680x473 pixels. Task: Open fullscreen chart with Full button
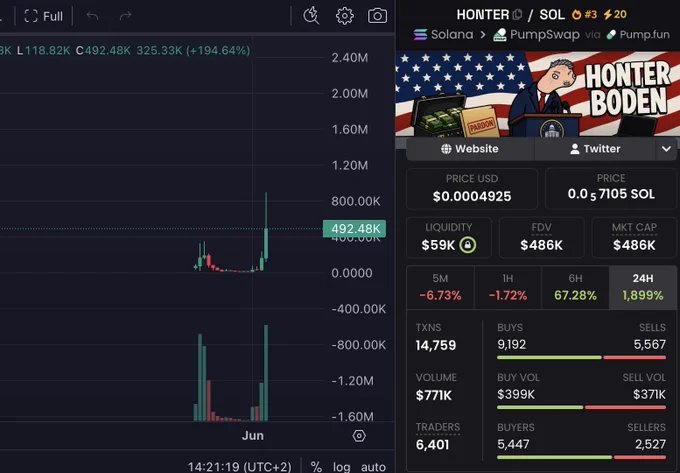[x=43, y=16]
